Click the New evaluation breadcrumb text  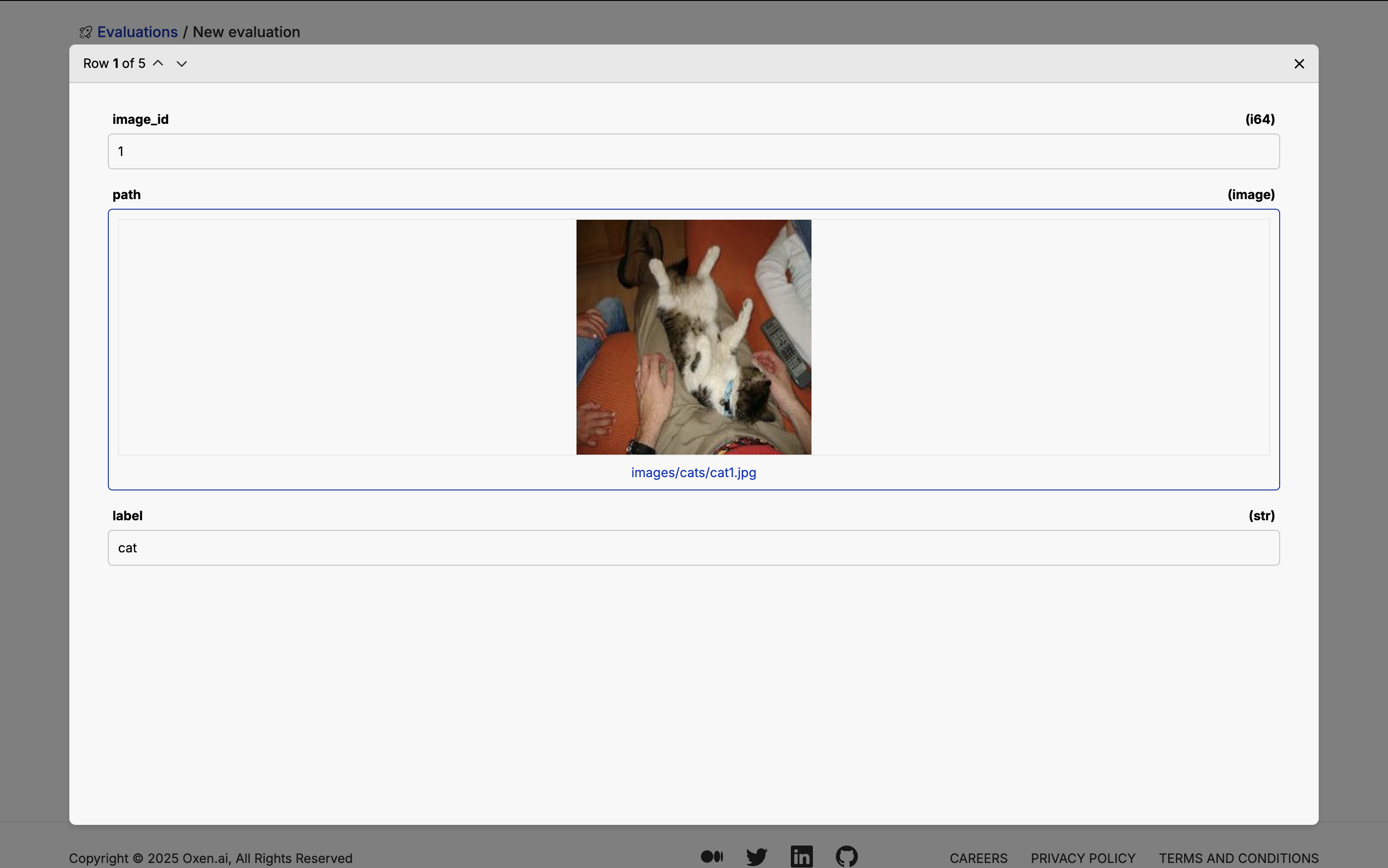[246, 32]
